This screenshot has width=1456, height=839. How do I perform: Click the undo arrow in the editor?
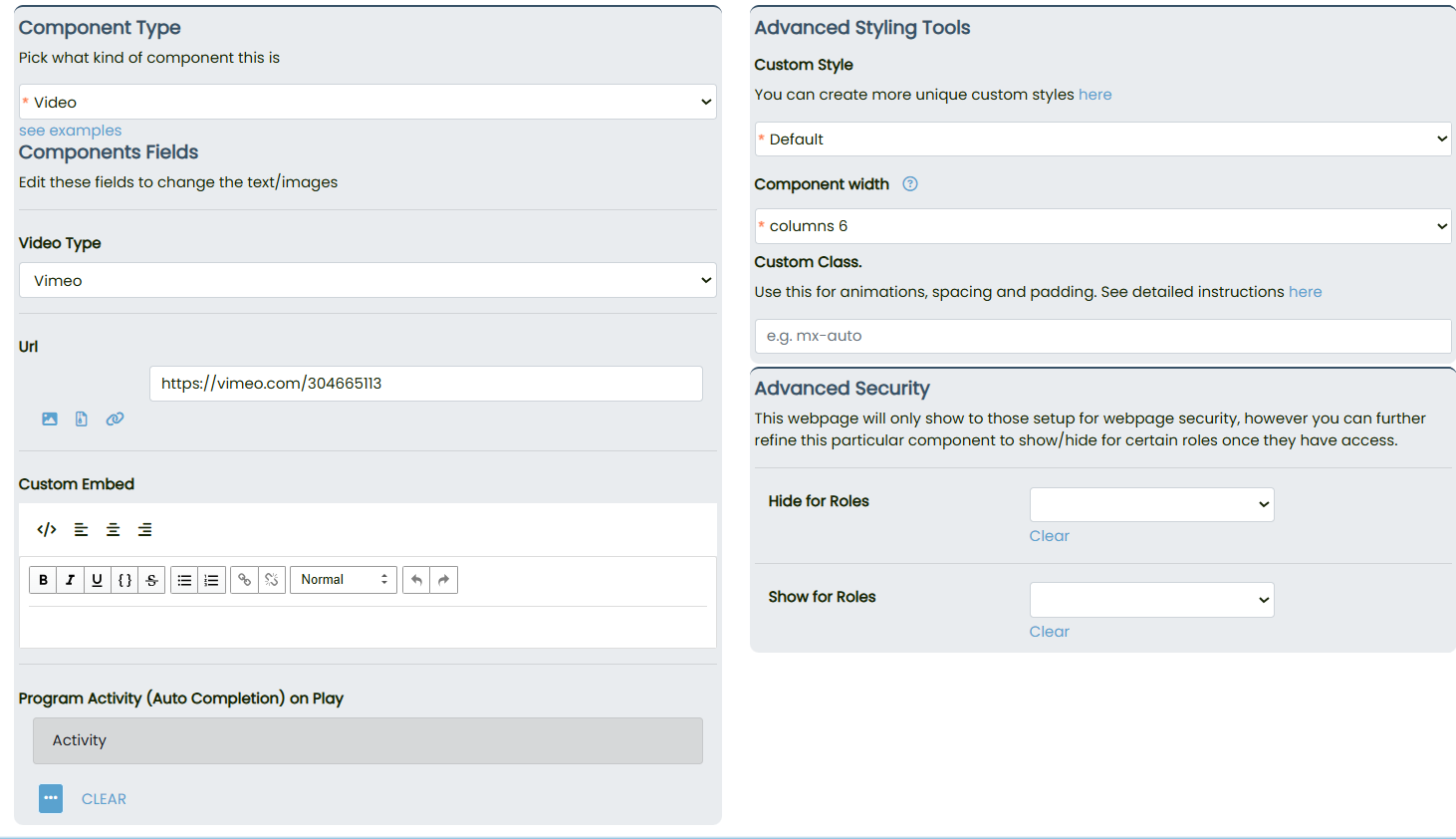416,580
